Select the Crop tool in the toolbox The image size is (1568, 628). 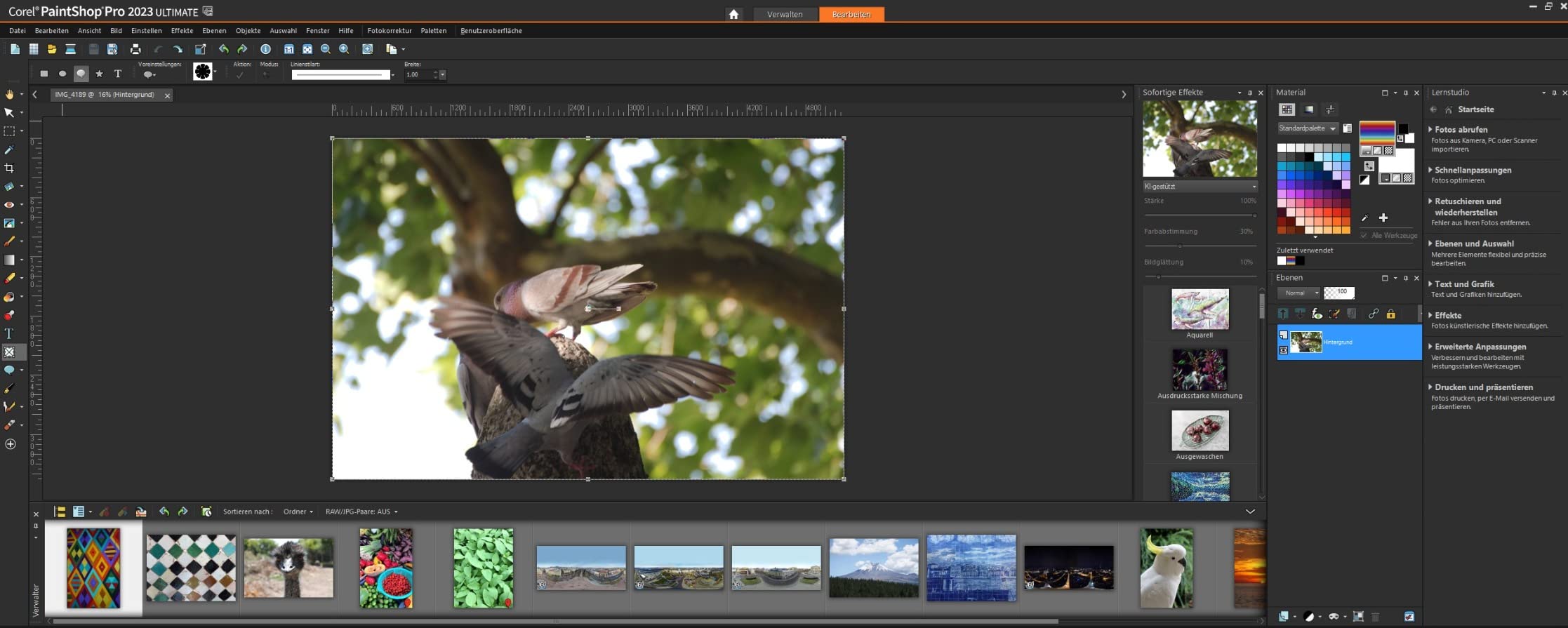[10, 168]
